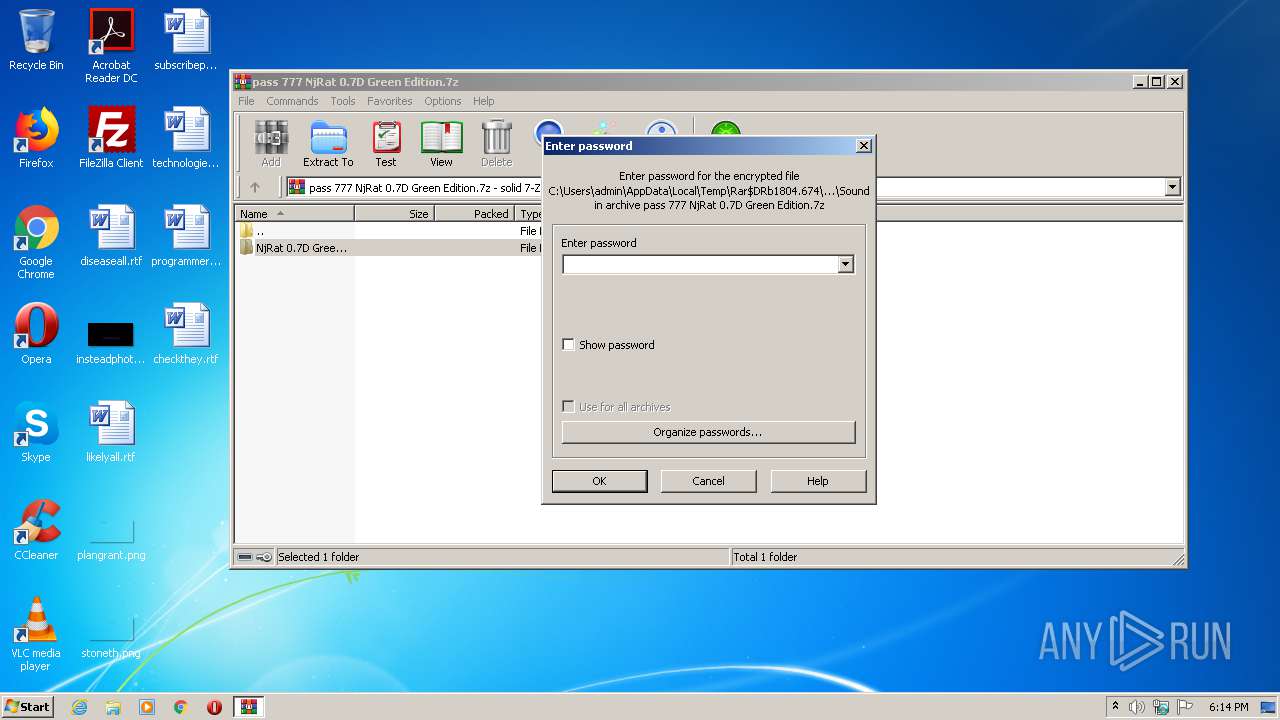
Task: Click the Action Center flag tray icon
Action: click(x=1183, y=707)
